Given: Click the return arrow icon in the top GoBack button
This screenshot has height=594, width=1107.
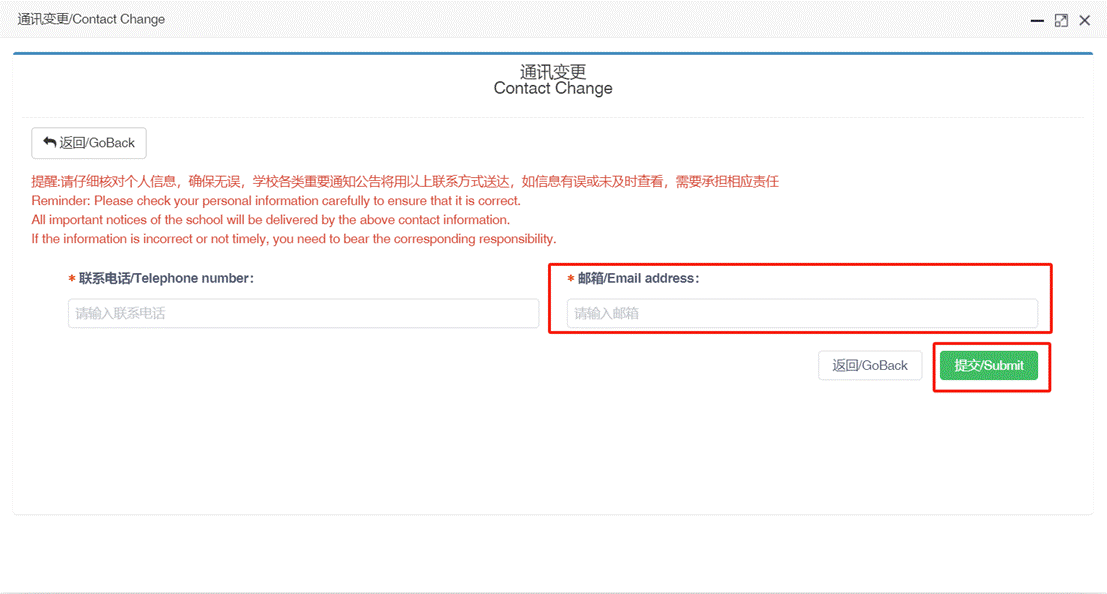Looking at the screenshot, I should tap(49, 143).
